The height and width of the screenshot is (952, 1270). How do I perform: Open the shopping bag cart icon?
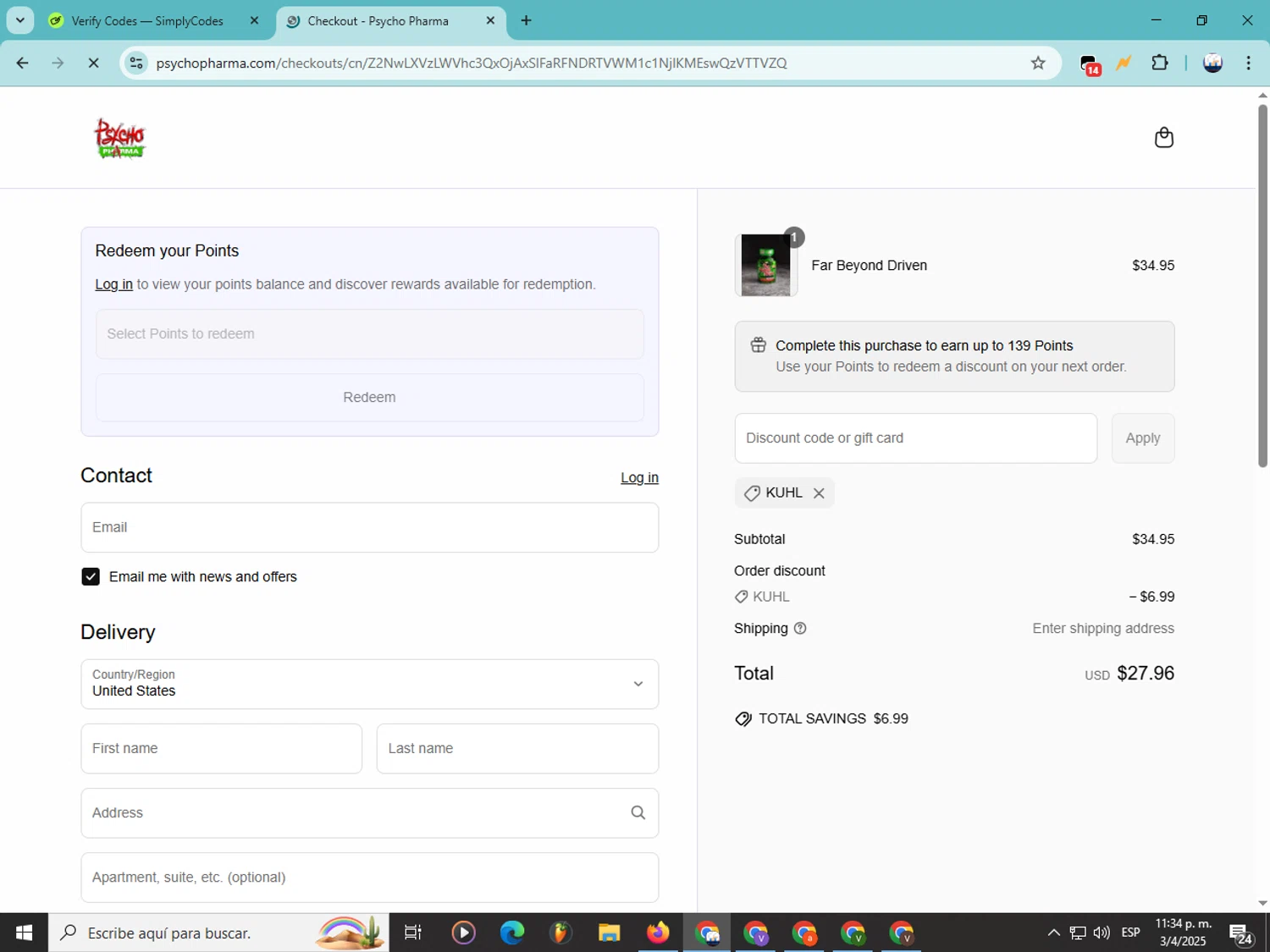tap(1163, 137)
